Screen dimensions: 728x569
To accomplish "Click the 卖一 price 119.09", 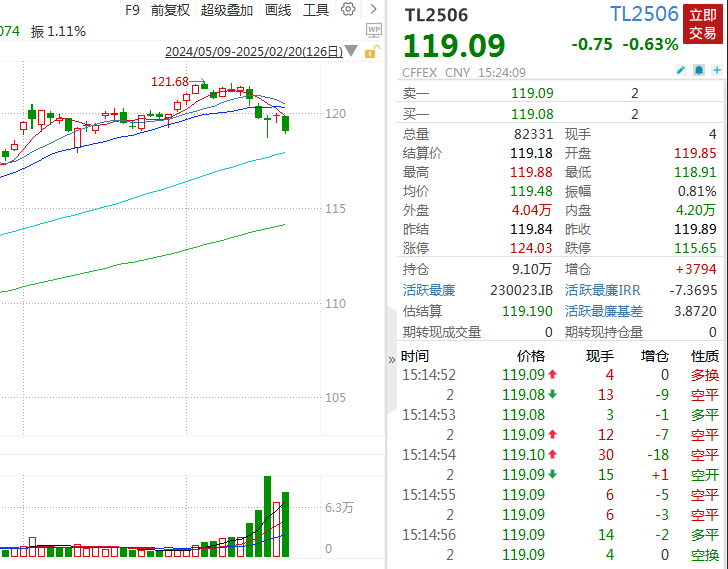I will pos(532,93).
